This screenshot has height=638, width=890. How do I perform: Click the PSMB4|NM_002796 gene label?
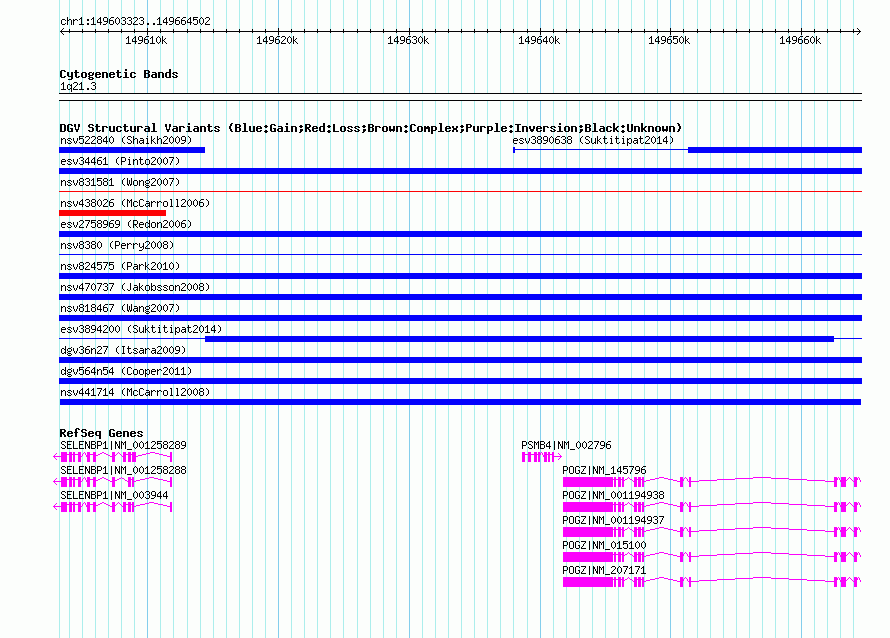[x=566, y=446]
